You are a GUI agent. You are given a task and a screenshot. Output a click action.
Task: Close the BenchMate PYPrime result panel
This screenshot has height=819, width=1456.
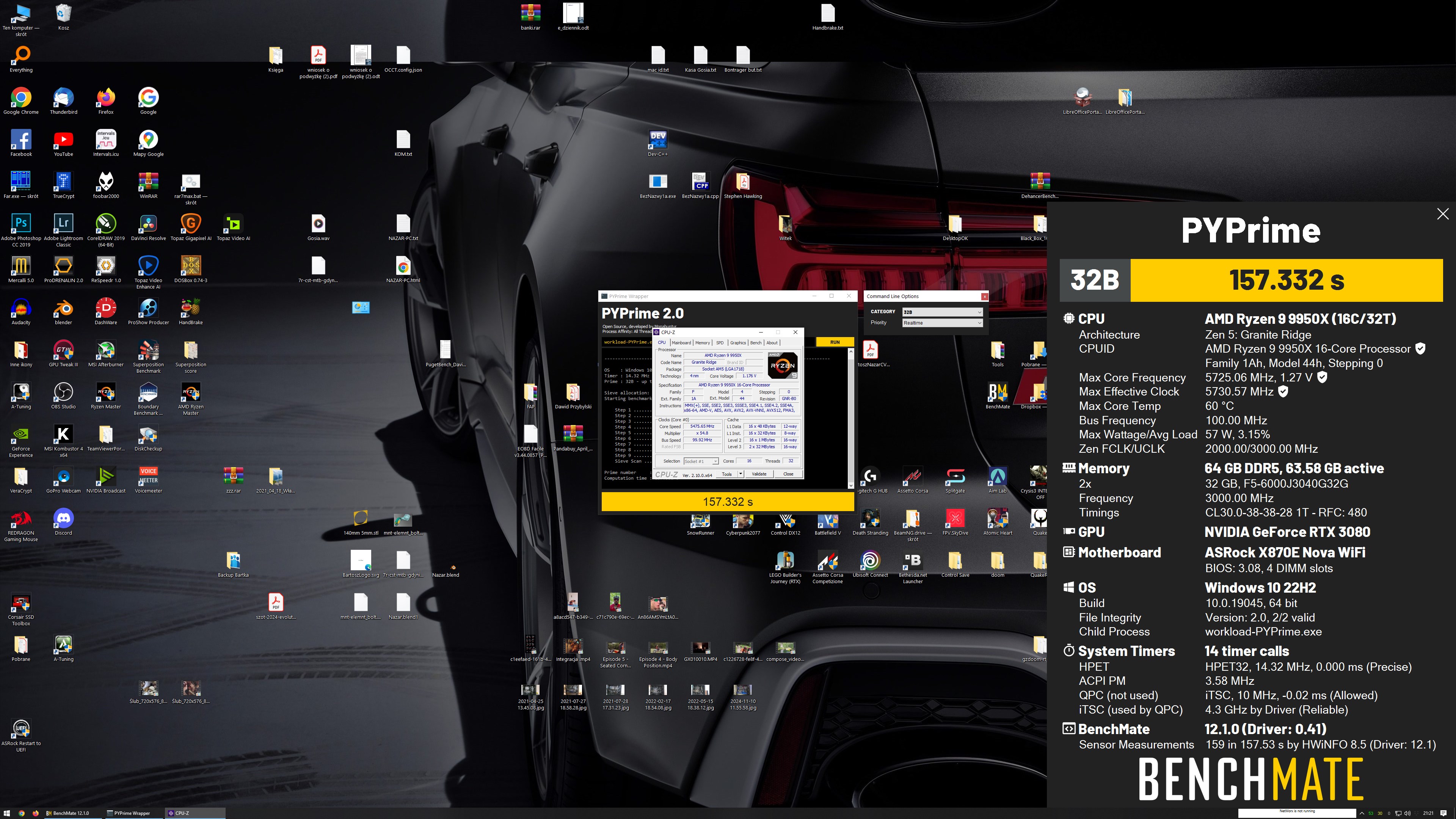point(1442,213)
